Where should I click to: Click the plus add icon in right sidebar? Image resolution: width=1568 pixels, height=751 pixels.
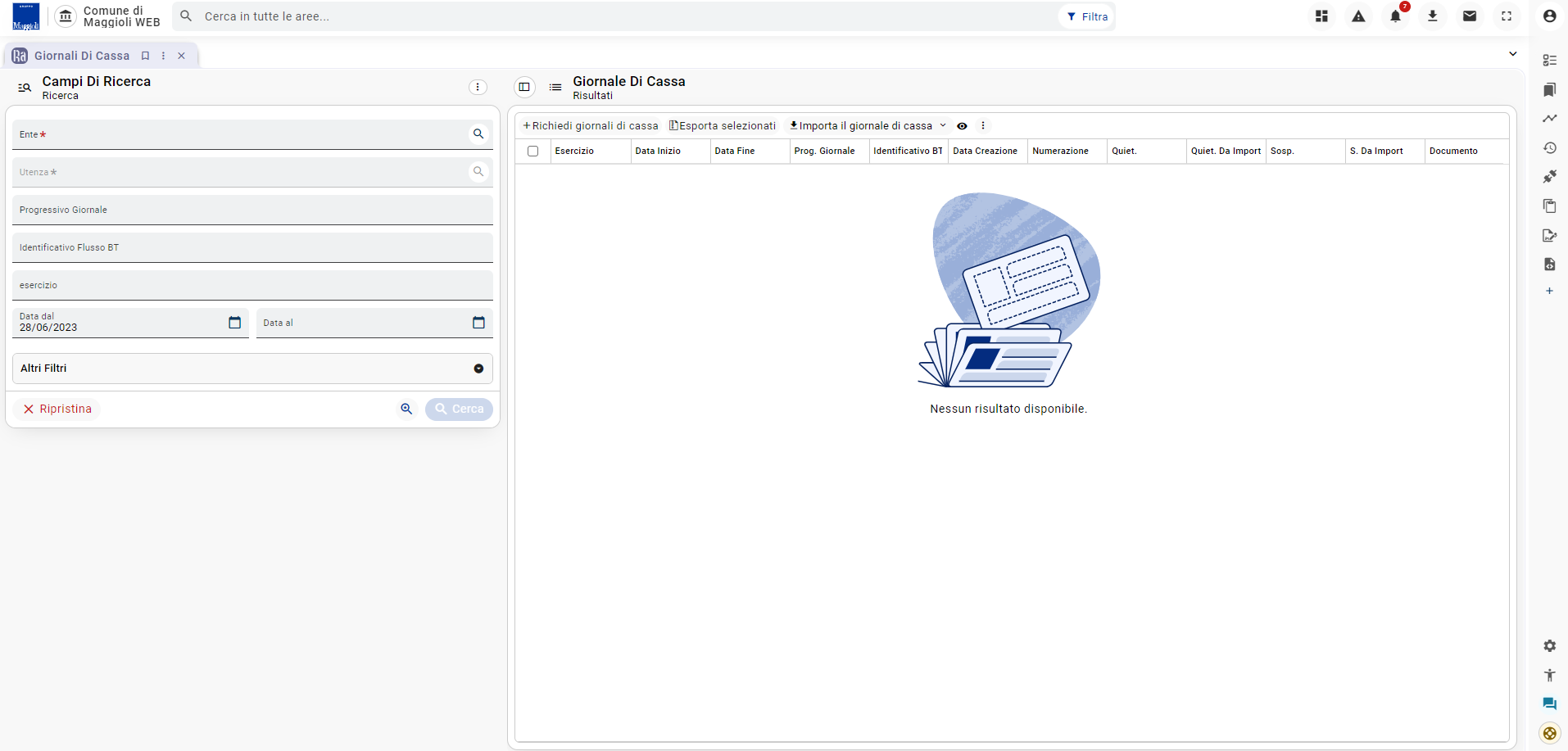click(1549, 291)
